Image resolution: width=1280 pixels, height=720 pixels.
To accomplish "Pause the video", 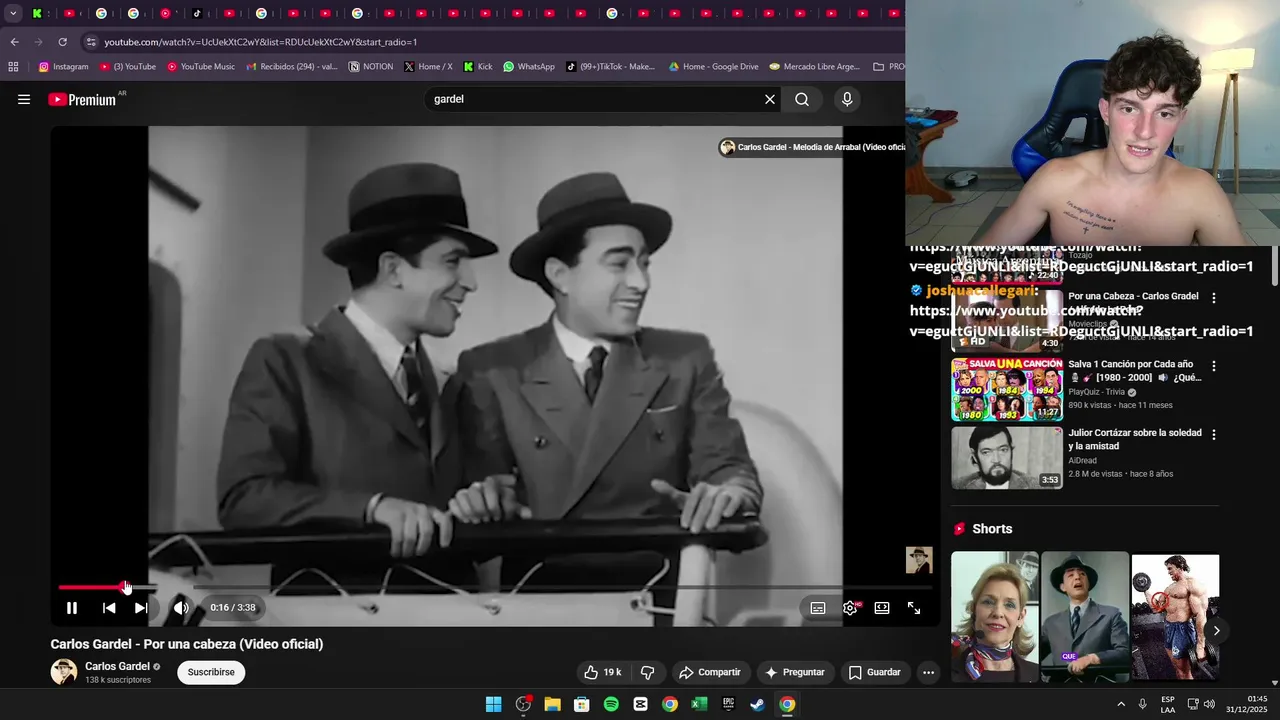I will pyautogui.click(x=72, y=608).
